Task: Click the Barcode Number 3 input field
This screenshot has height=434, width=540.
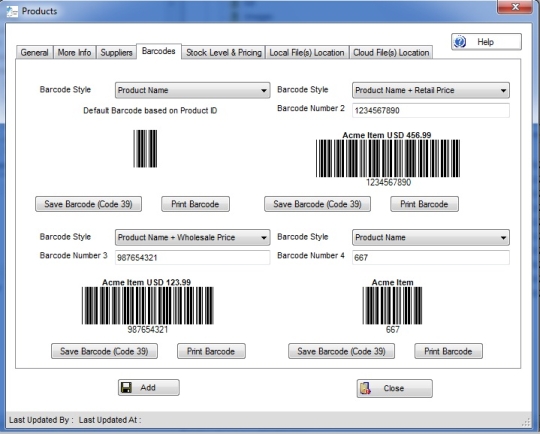Action: [193, 258]
